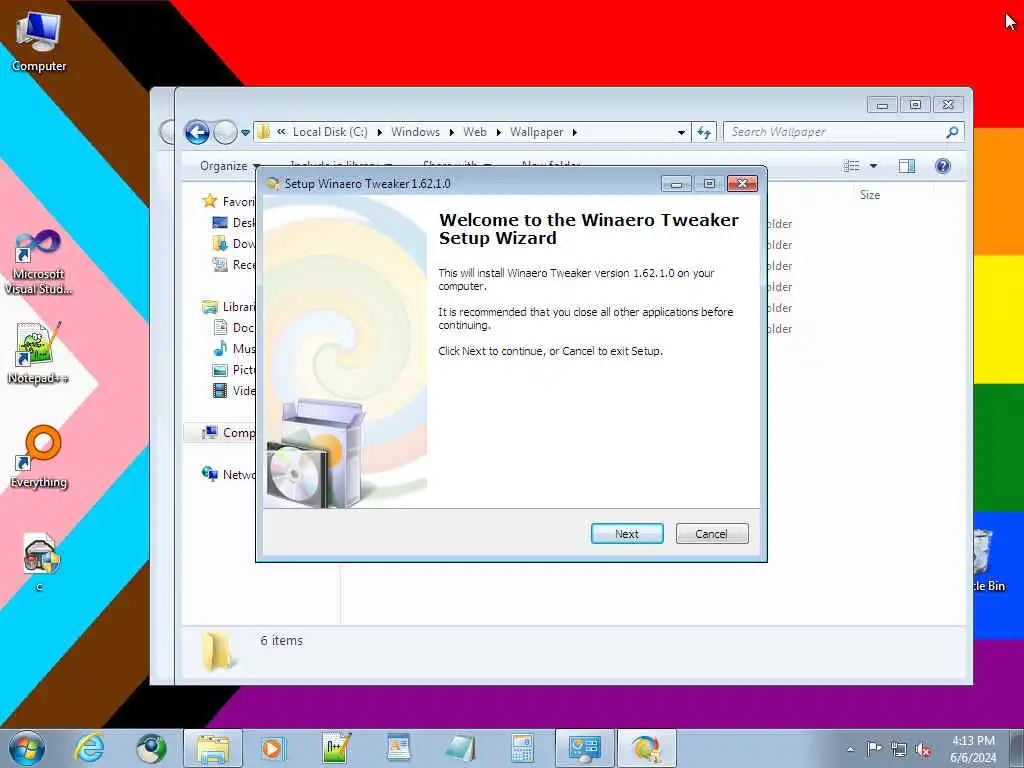Select the Recycle Bin desktop icon

(x=988, y=560)
